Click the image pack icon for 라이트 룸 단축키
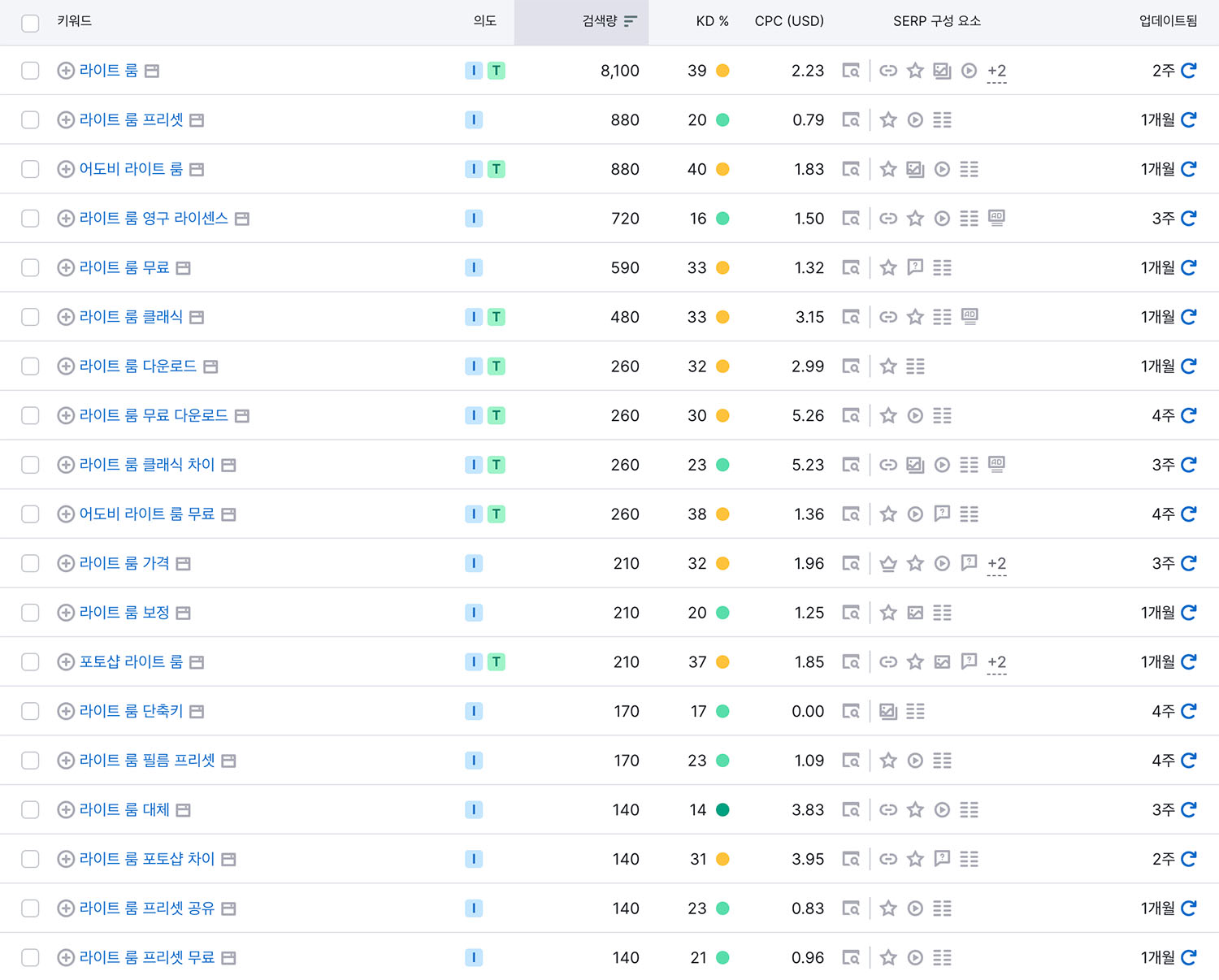 (x=888, y=711)
